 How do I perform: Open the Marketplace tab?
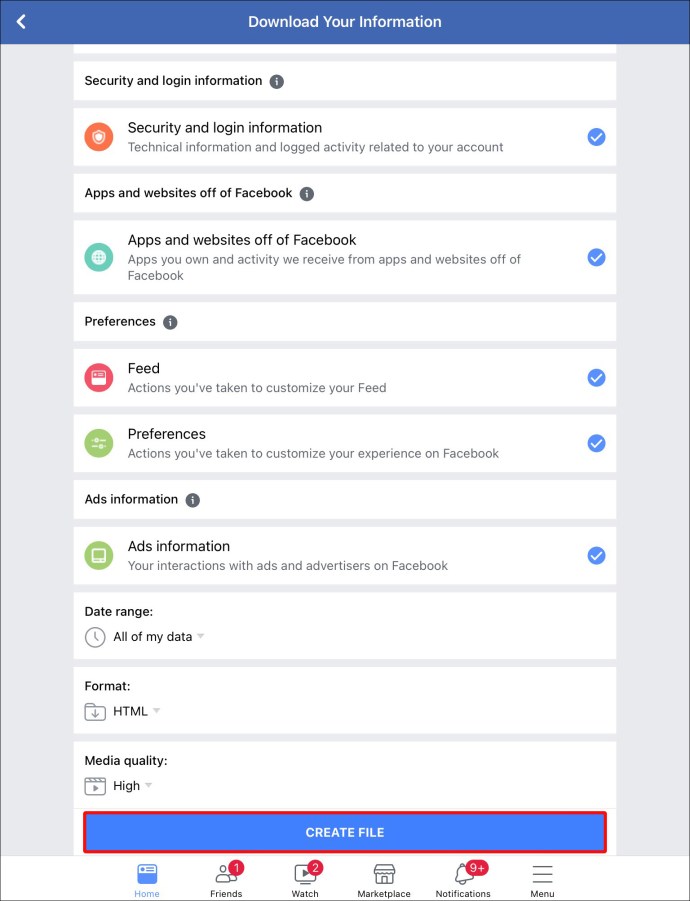(x=384, y=879)
